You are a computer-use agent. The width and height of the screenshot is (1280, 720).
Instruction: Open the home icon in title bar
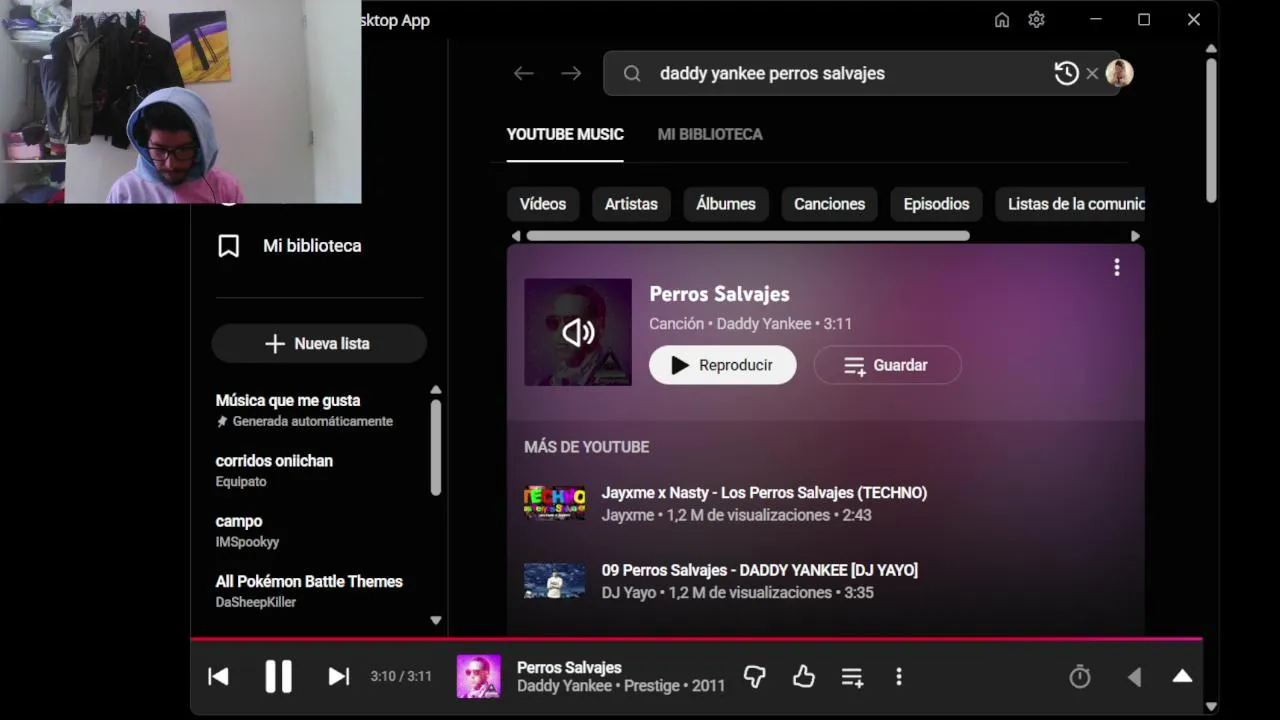coord(1002,20)
